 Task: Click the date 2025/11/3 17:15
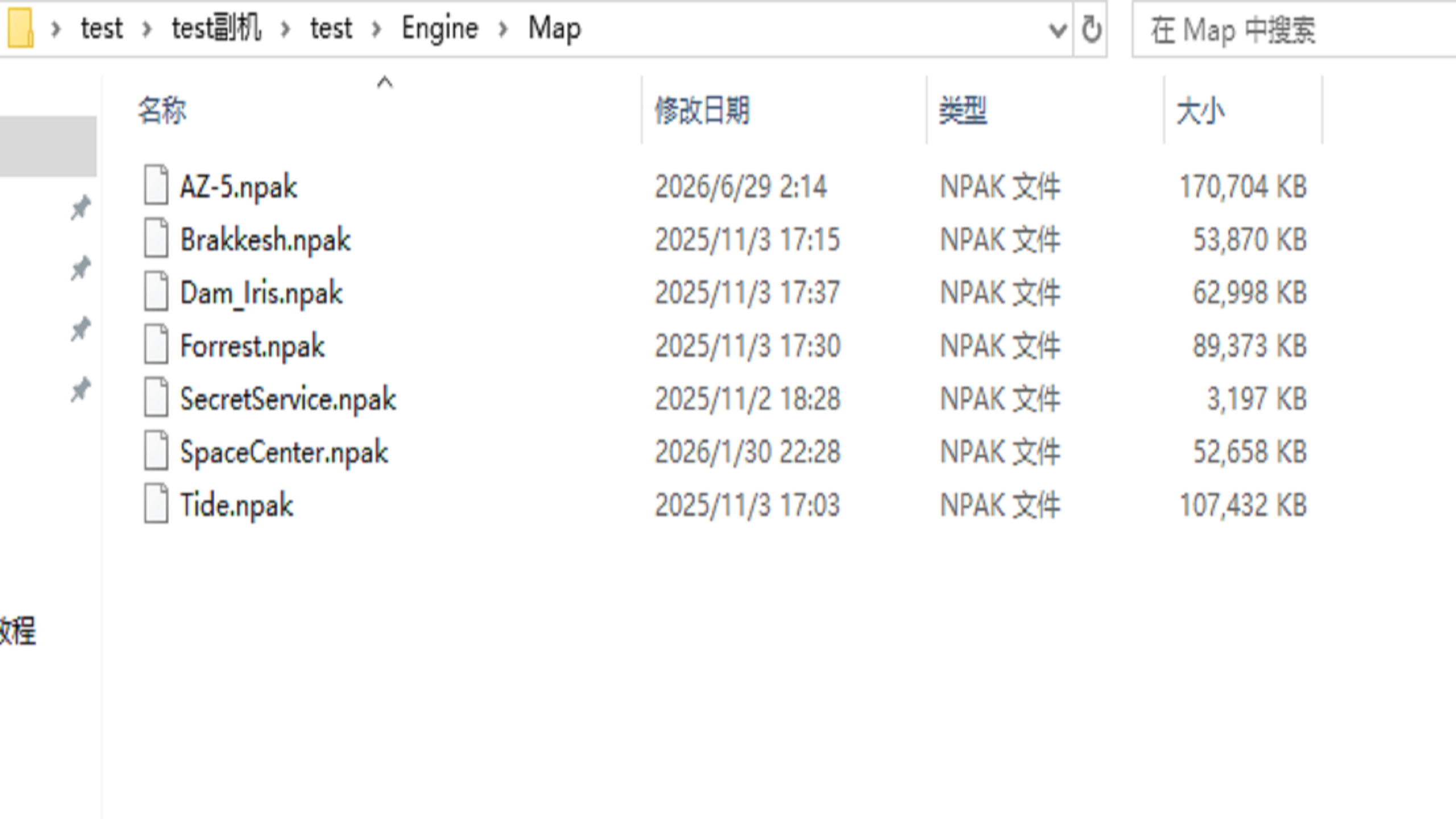click(x=747, y=239)
